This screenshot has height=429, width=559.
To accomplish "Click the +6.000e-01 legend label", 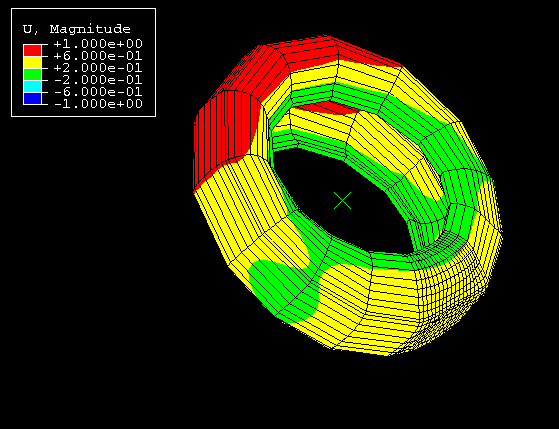I will click(x=98, y=56).
